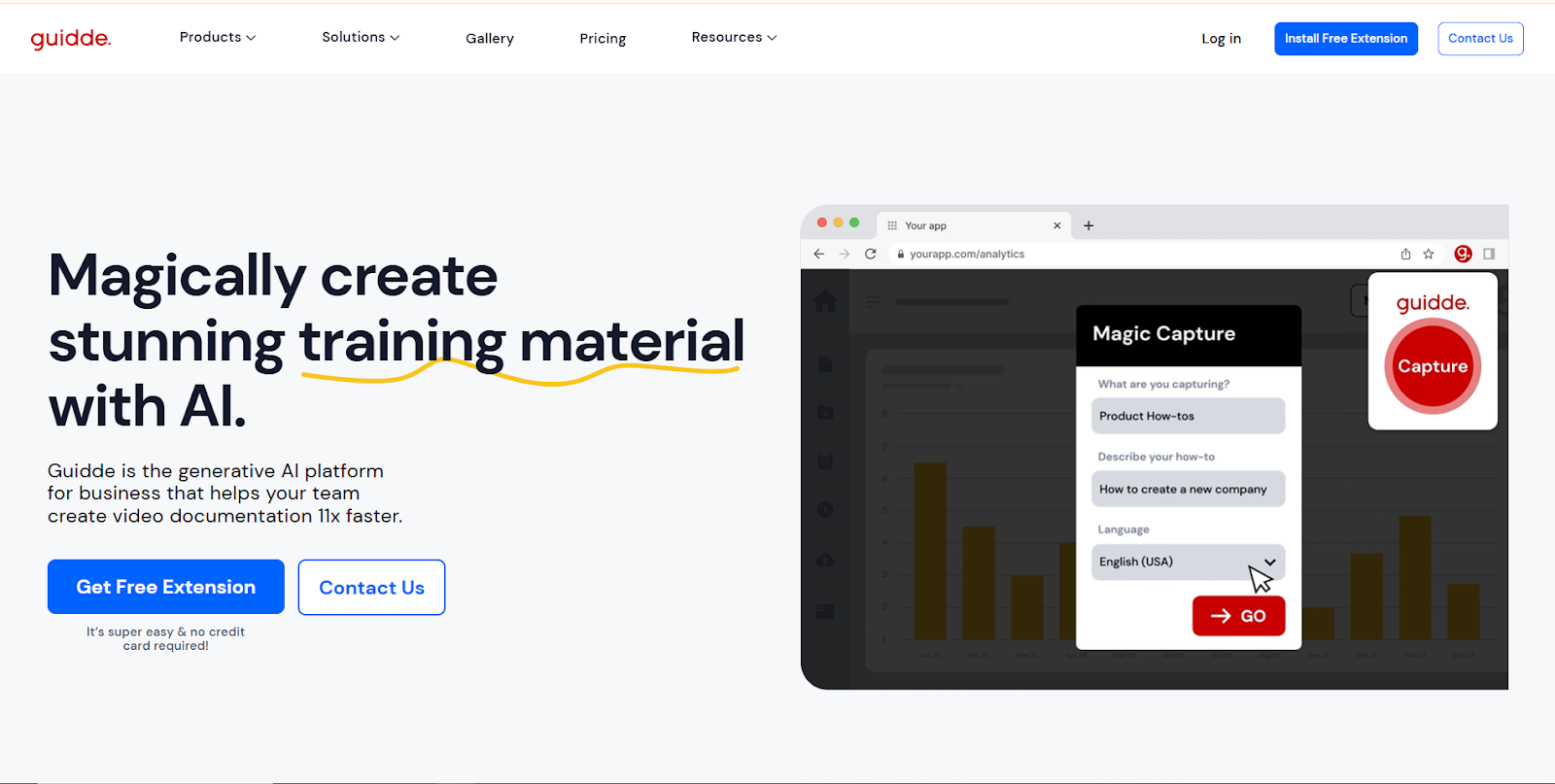Click Install Free Extension button

[x=1346, y=39]
